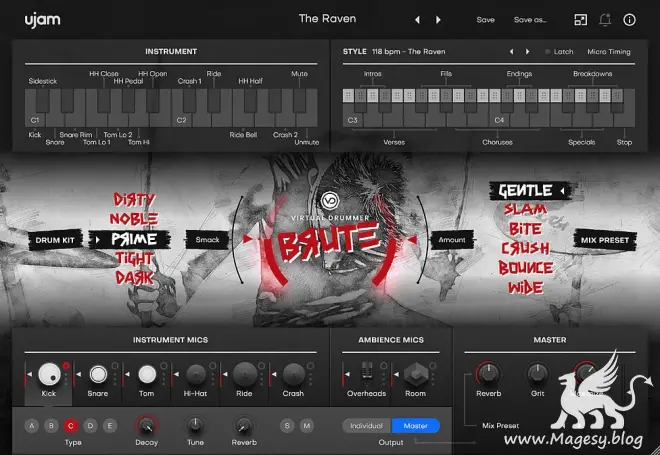Go to next preset arrow beside The Raven
660x455 pixels.
click(x=438, y=20)
